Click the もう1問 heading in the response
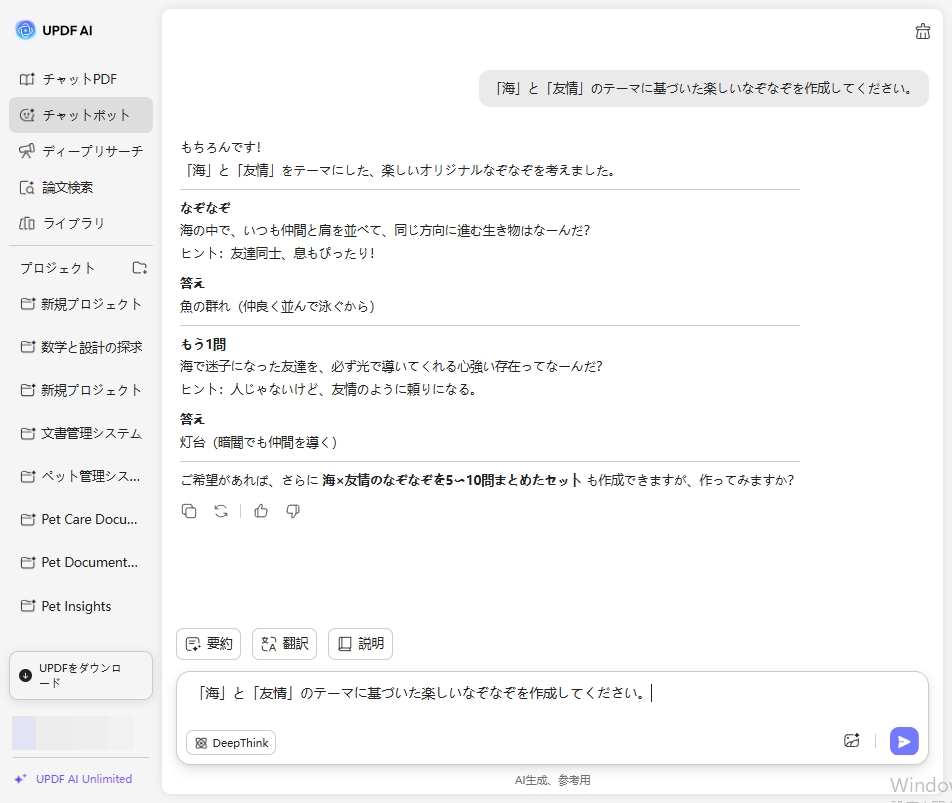 (x=203, y=344)
